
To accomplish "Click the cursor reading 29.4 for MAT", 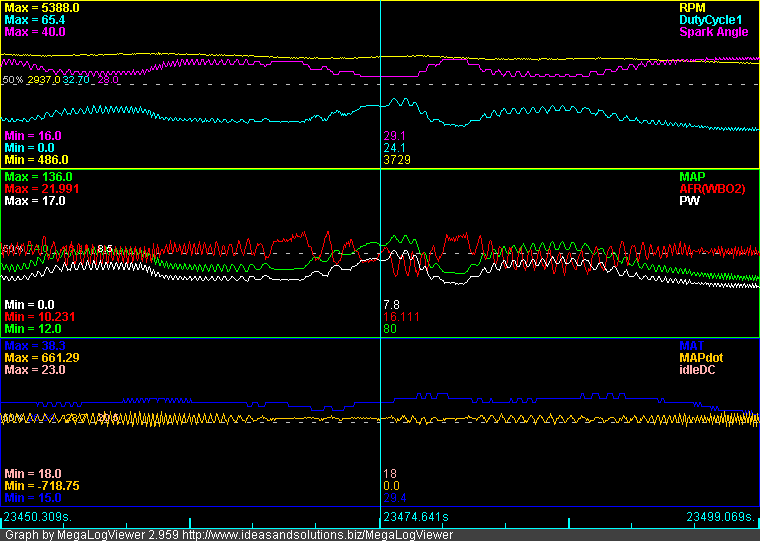I will [x=394, y=498].
